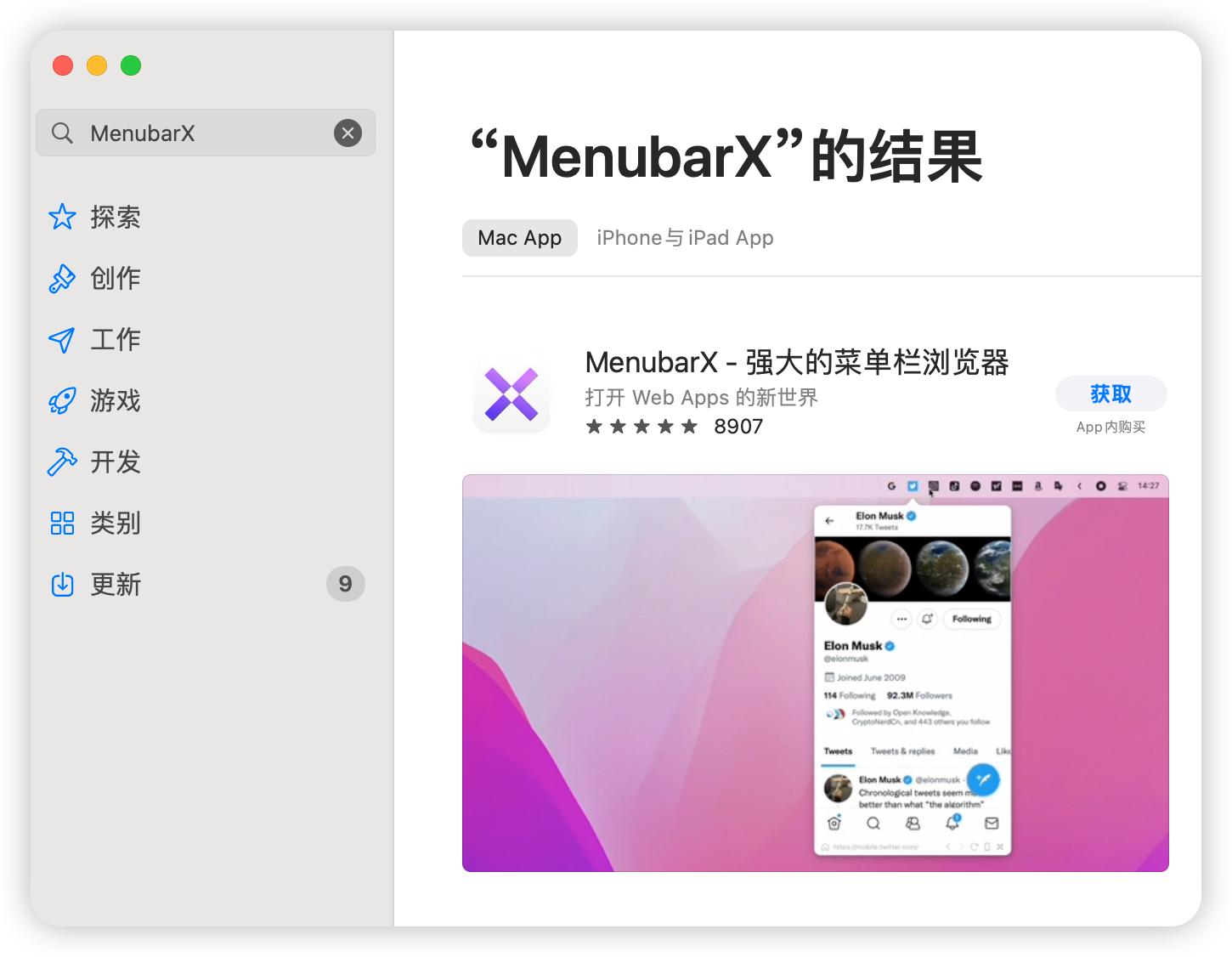This screenshot has width=1232, height=957.
Task: Clear the search field with the X button
Action: click(x=347, y=133)
